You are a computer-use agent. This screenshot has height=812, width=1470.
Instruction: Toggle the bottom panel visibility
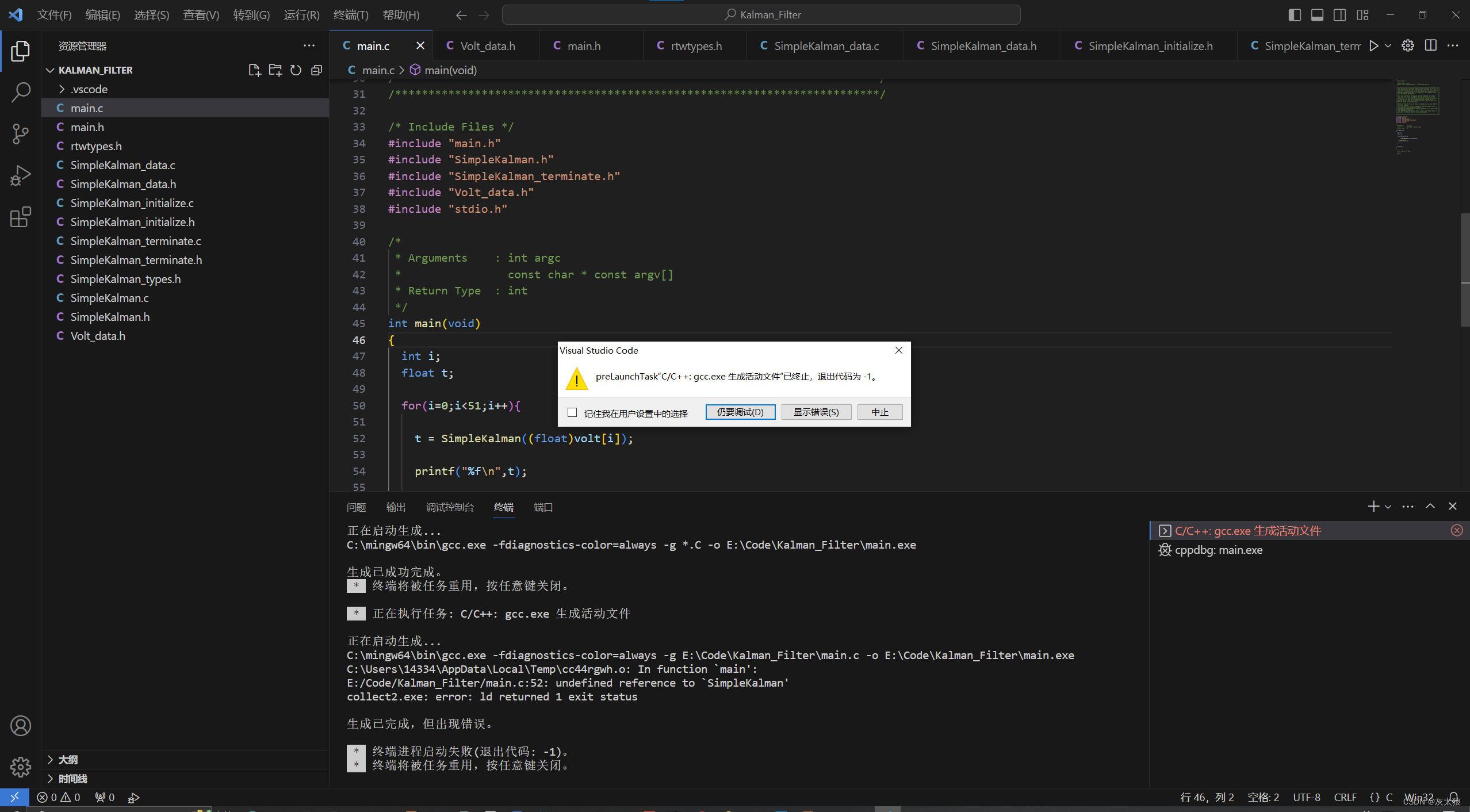click(1318, 15)
